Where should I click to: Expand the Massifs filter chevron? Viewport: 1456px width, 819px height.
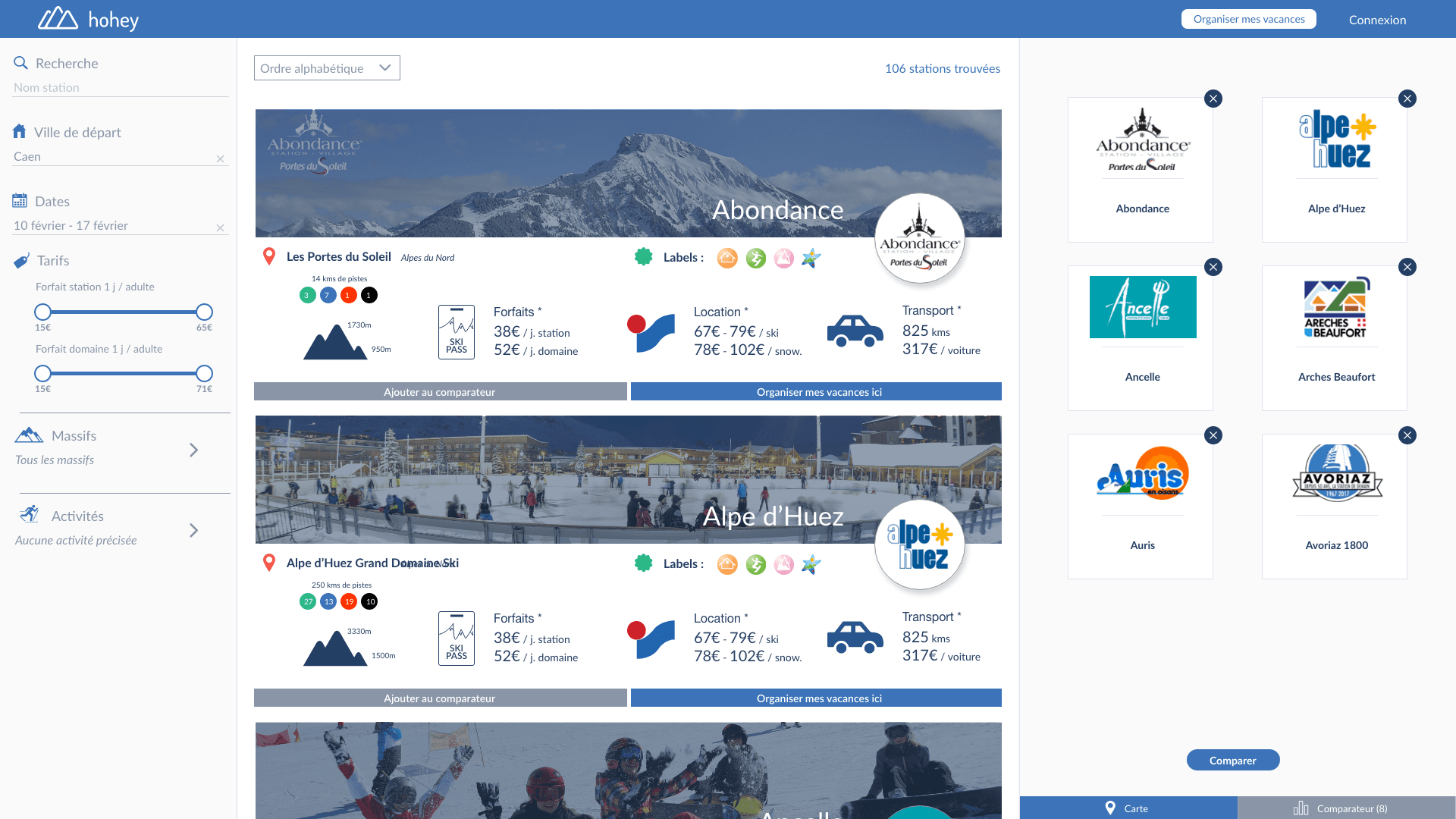(193, 450)
